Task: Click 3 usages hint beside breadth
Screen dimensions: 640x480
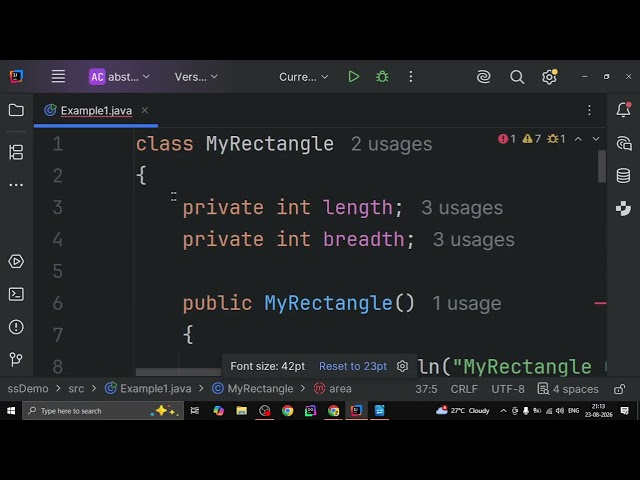Action: pos(474,240)
